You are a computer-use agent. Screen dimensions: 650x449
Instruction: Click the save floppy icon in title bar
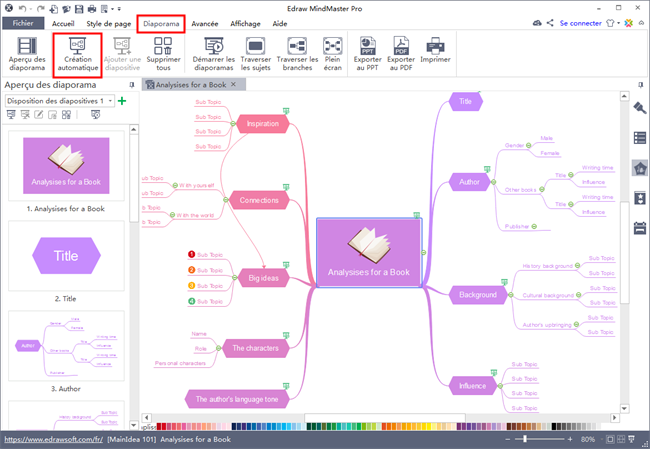[79, 8]
